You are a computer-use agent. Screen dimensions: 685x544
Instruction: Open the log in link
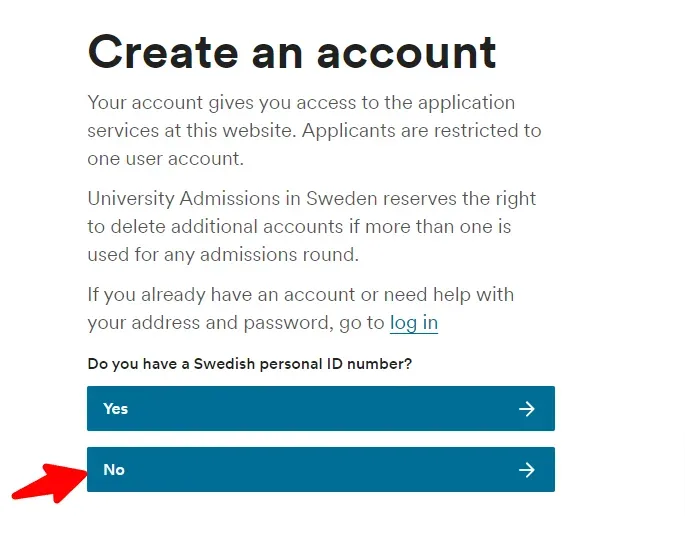click(x=413, y=323)
